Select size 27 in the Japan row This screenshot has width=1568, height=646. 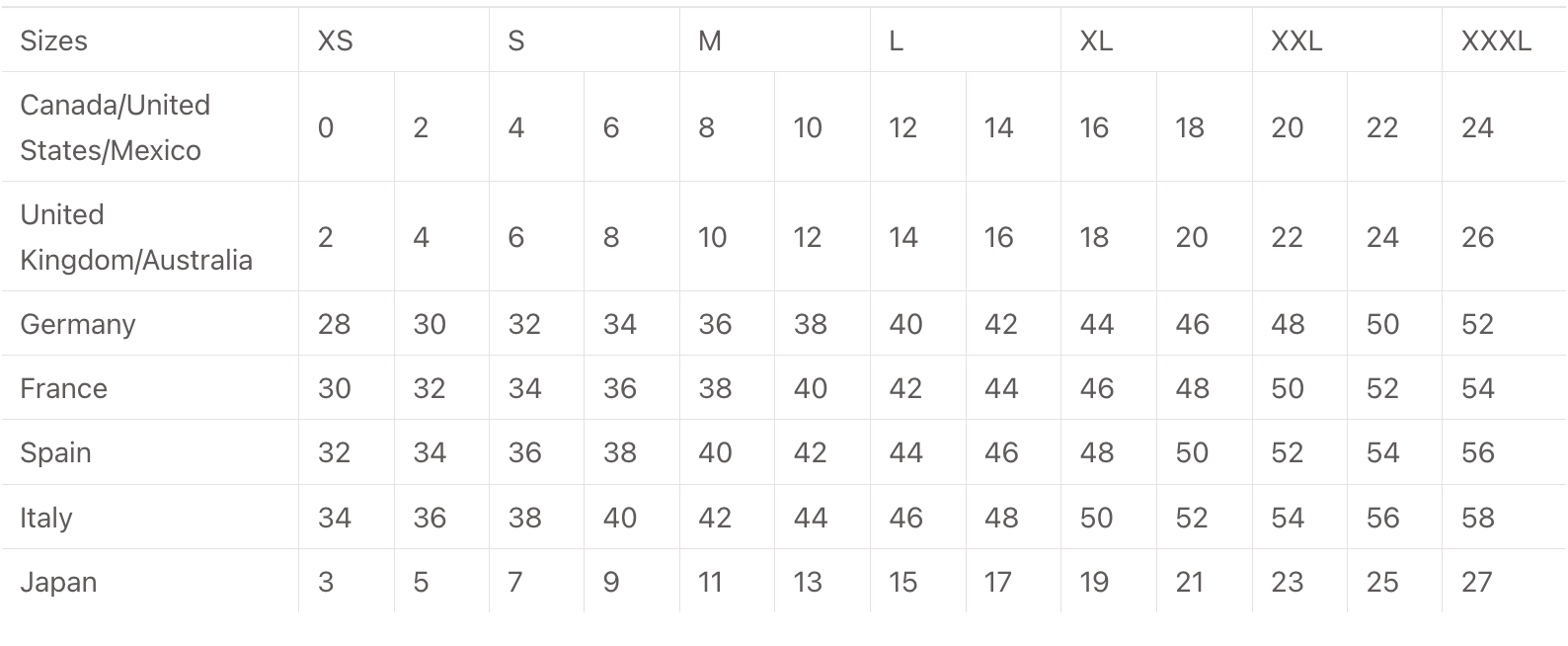(x=1476, y=582)
